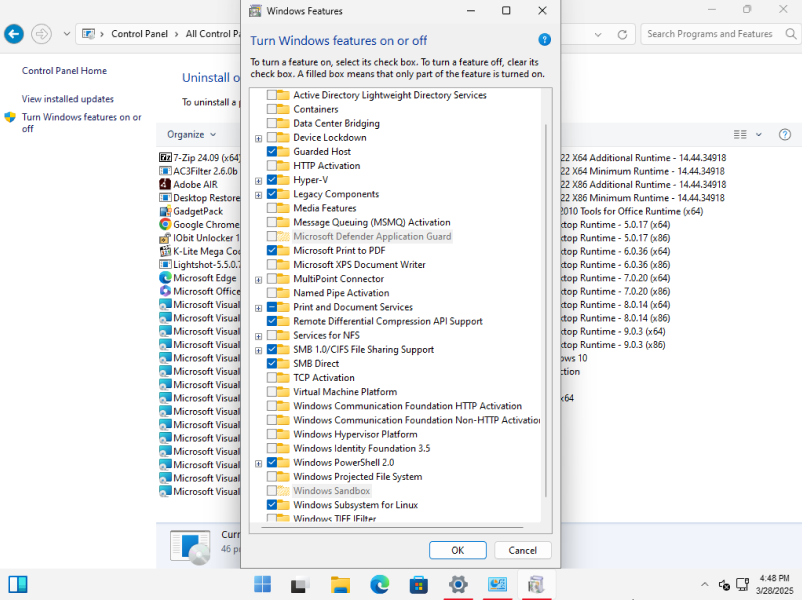The width and height of the screenshot is (802, 600).
Task: Check the Windows Hypervisor Platform checkbox
Action: tap(272, 434)
